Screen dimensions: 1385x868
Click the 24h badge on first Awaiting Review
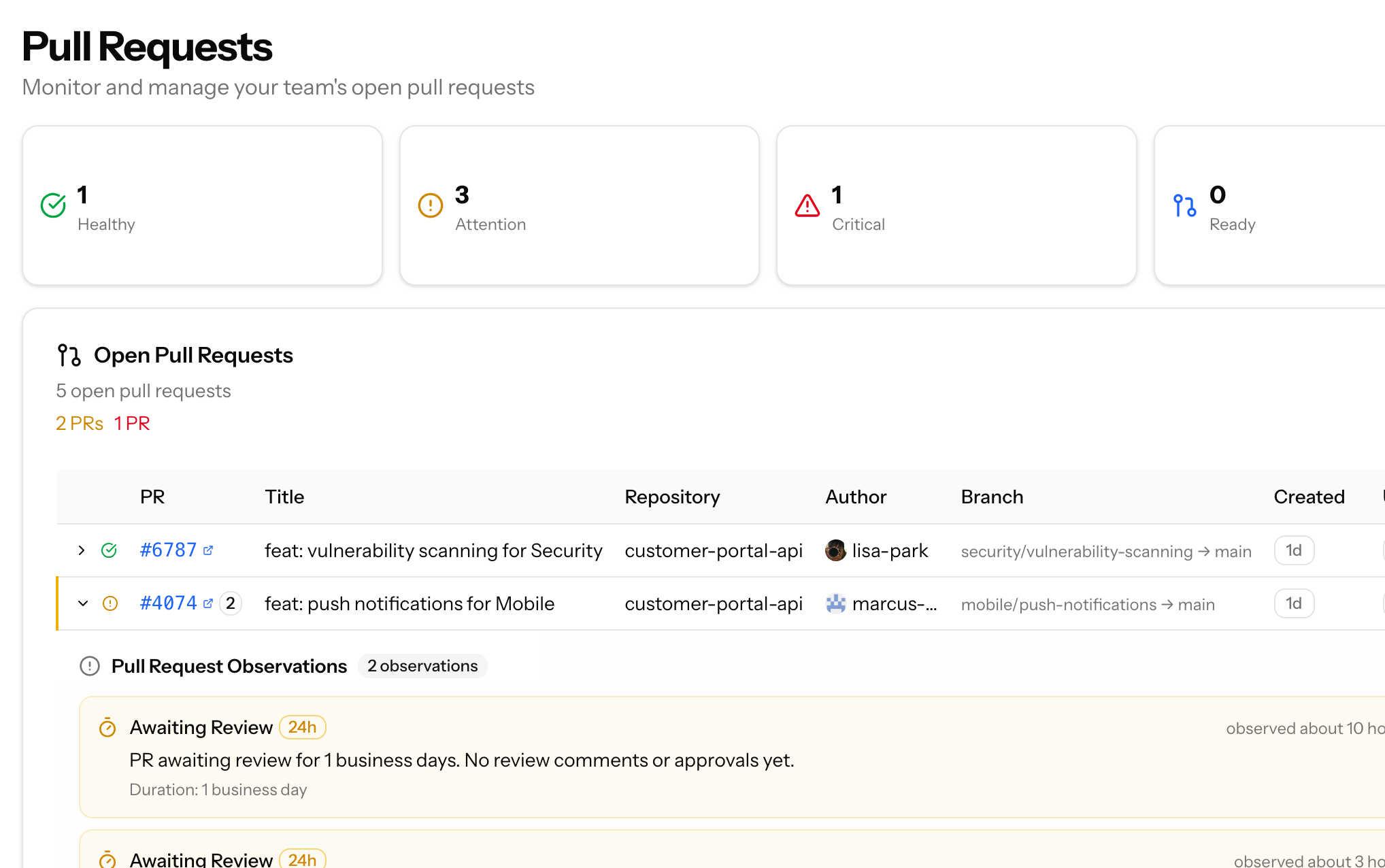point(302,727)
